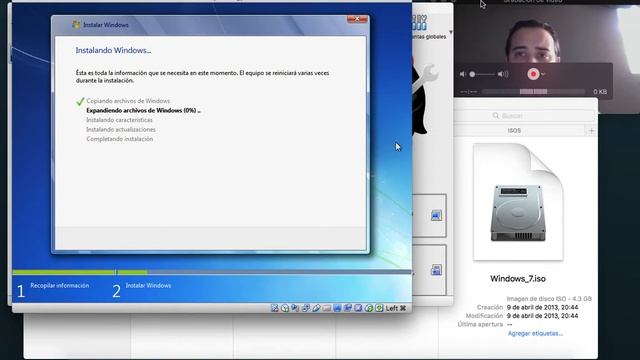
Task: Adjust the recording volume slider
Action: (483, 74)
